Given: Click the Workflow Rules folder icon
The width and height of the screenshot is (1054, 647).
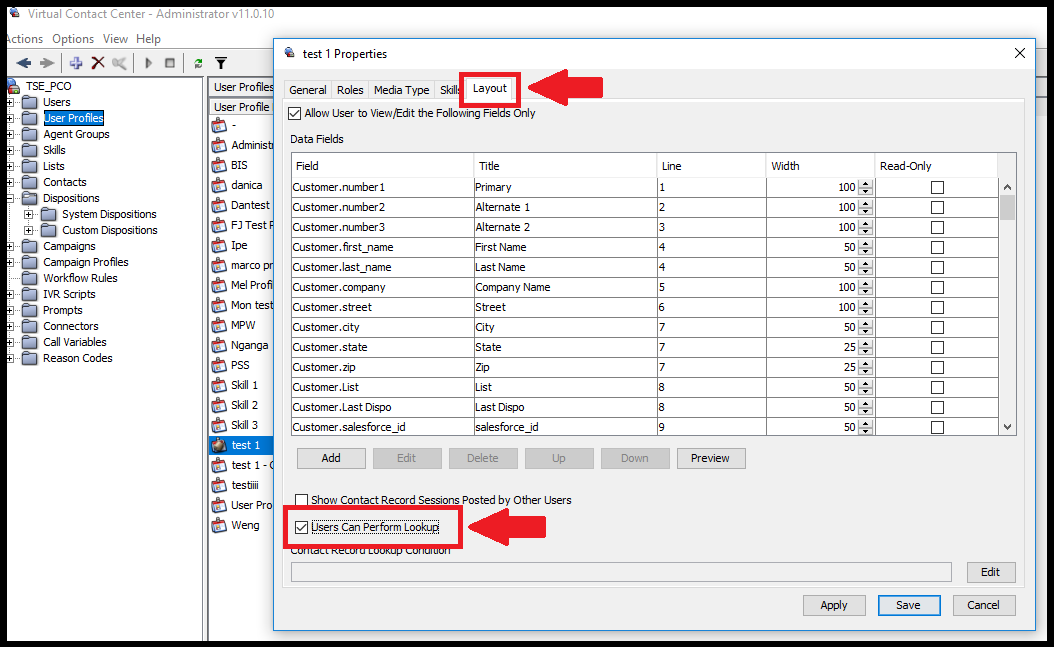Looking at the screenshot, I should click(30, 278).
